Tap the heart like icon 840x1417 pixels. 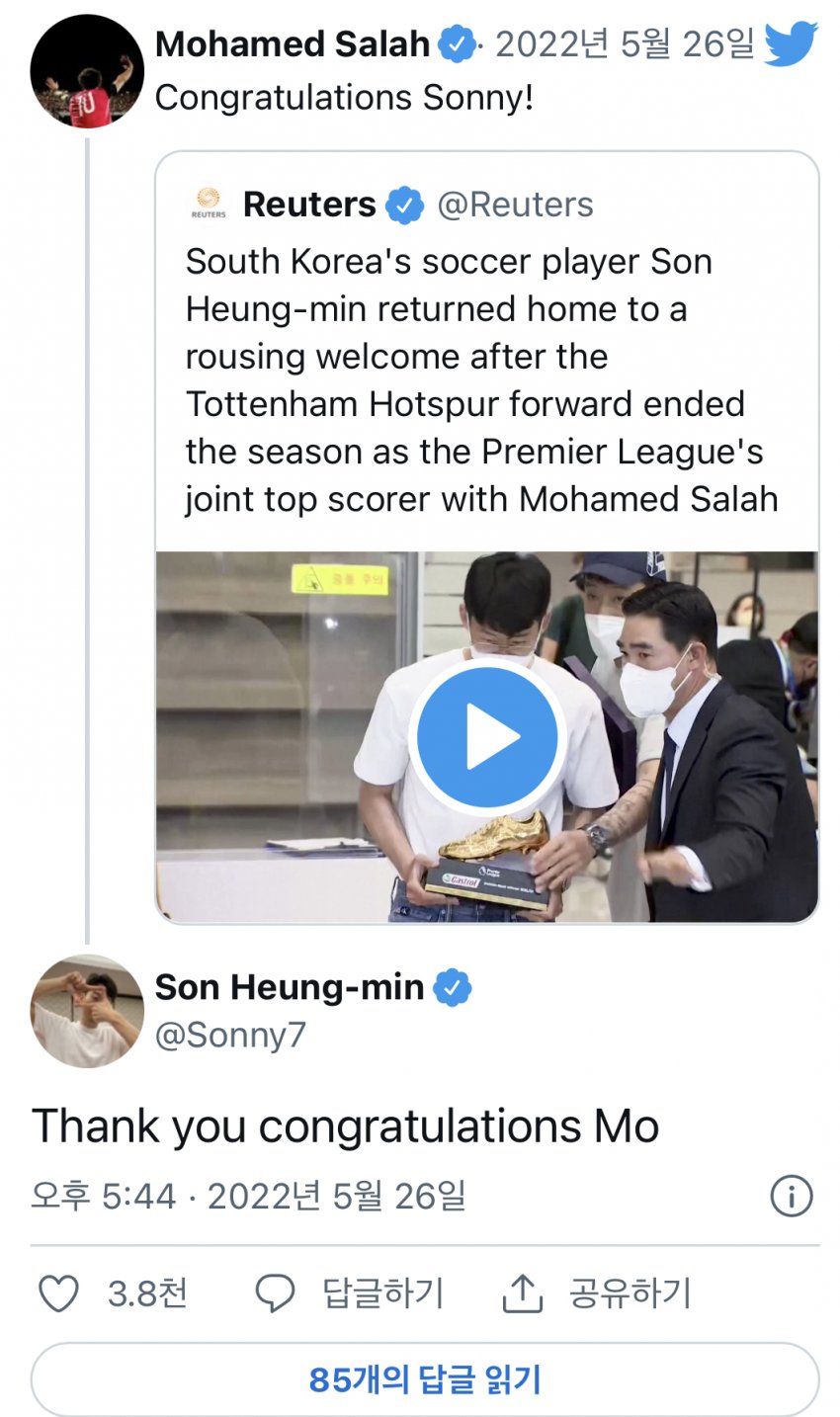click(x=58, y=1292)
